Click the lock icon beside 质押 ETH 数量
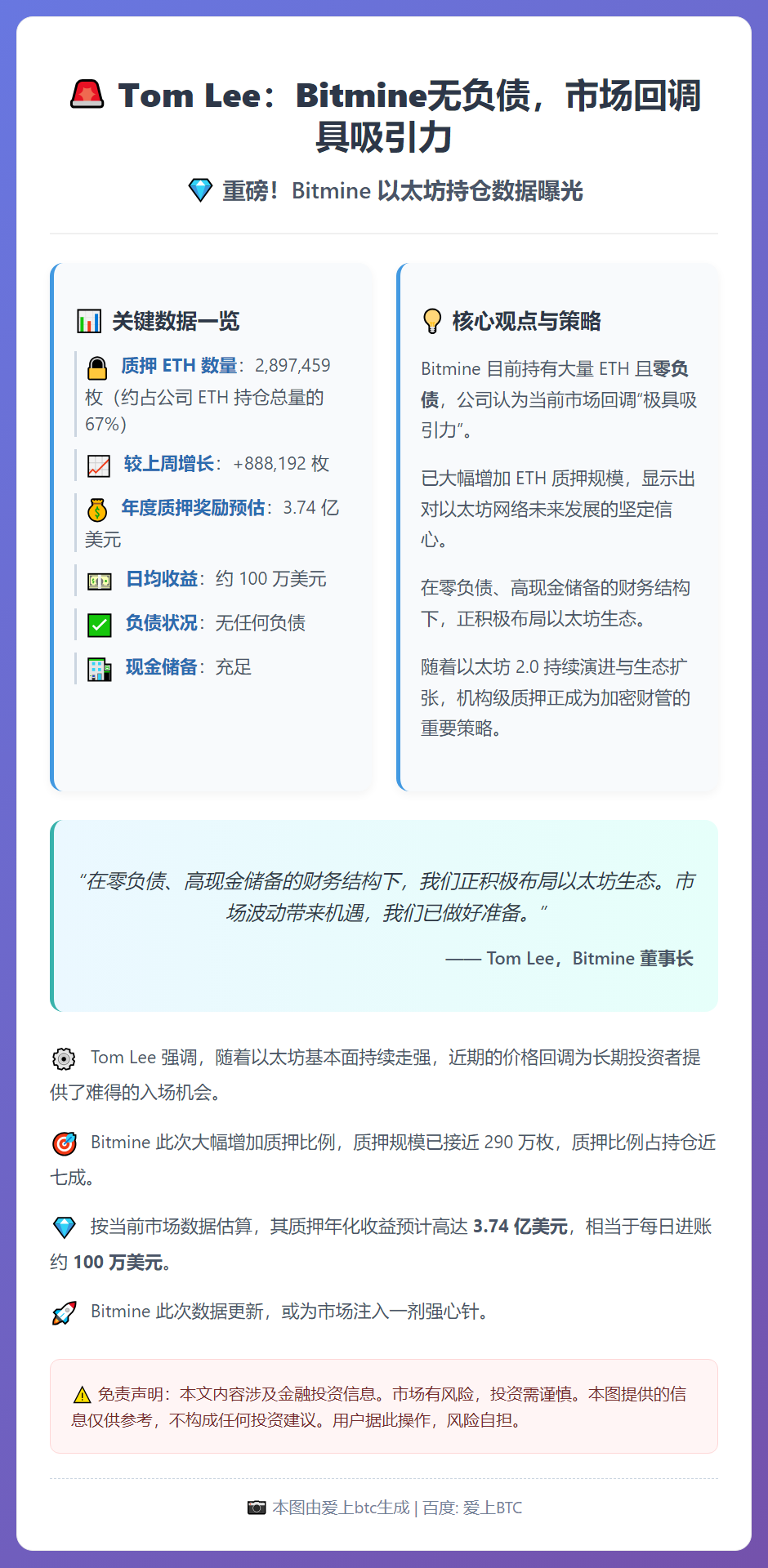This screenshot has height=1568, width=768. click(97, 368)
